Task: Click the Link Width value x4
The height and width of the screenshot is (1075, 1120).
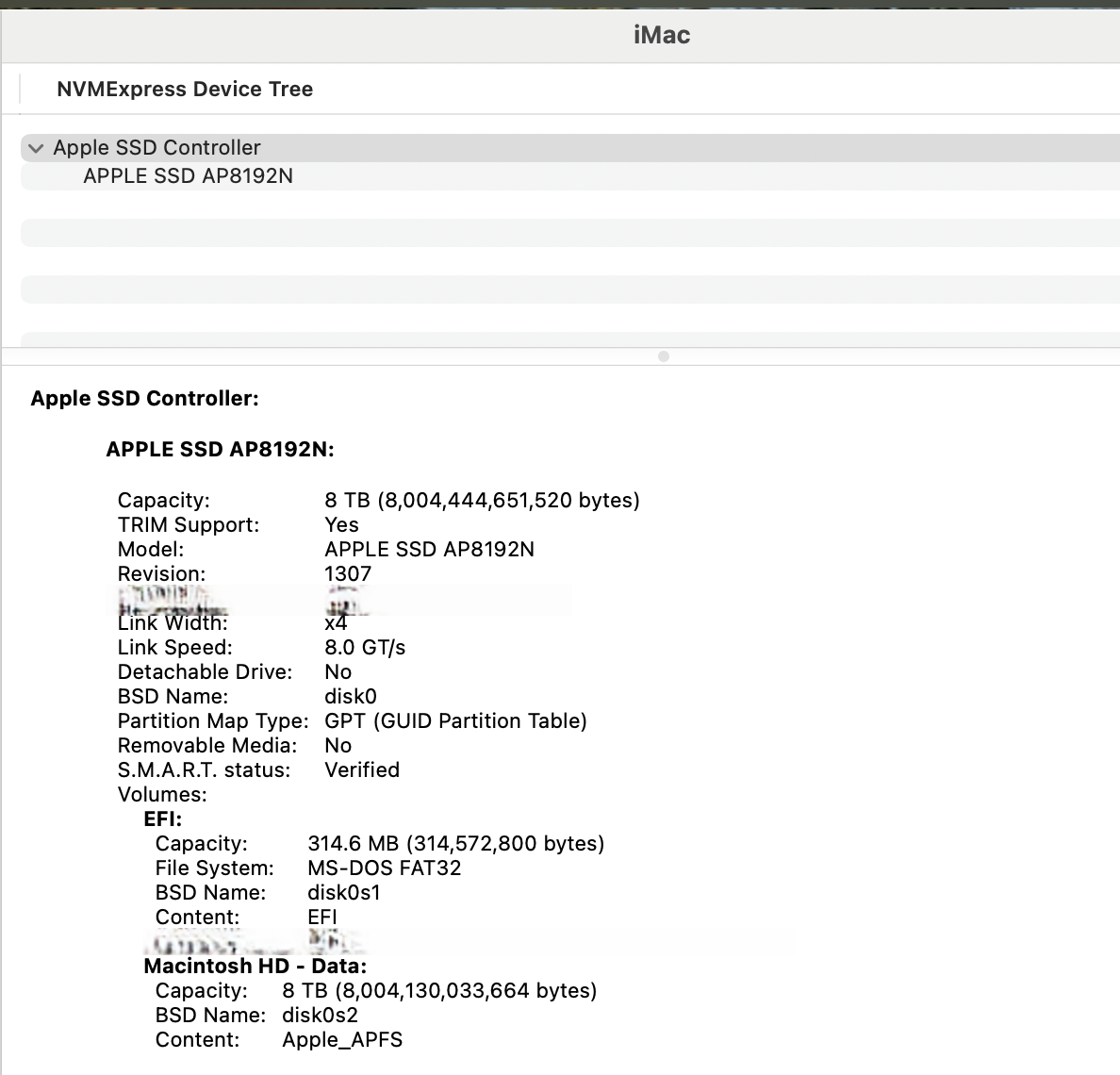Action: tap(336, 623)
